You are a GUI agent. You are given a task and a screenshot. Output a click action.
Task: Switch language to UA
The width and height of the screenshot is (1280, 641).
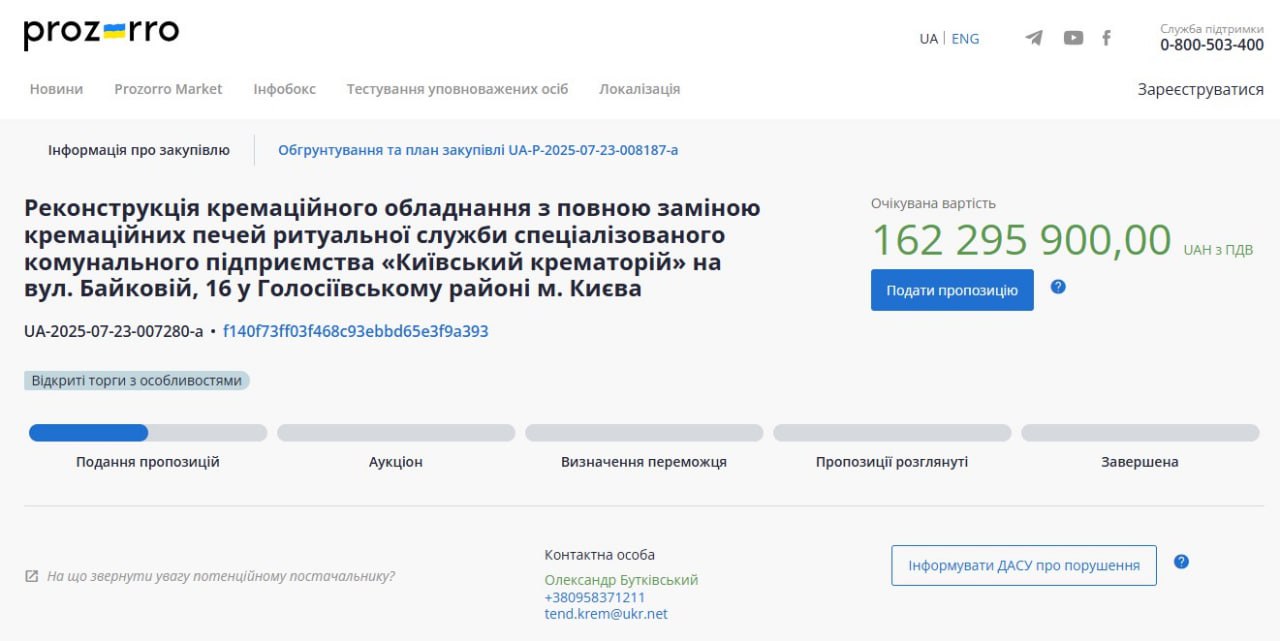click(928, 39)
